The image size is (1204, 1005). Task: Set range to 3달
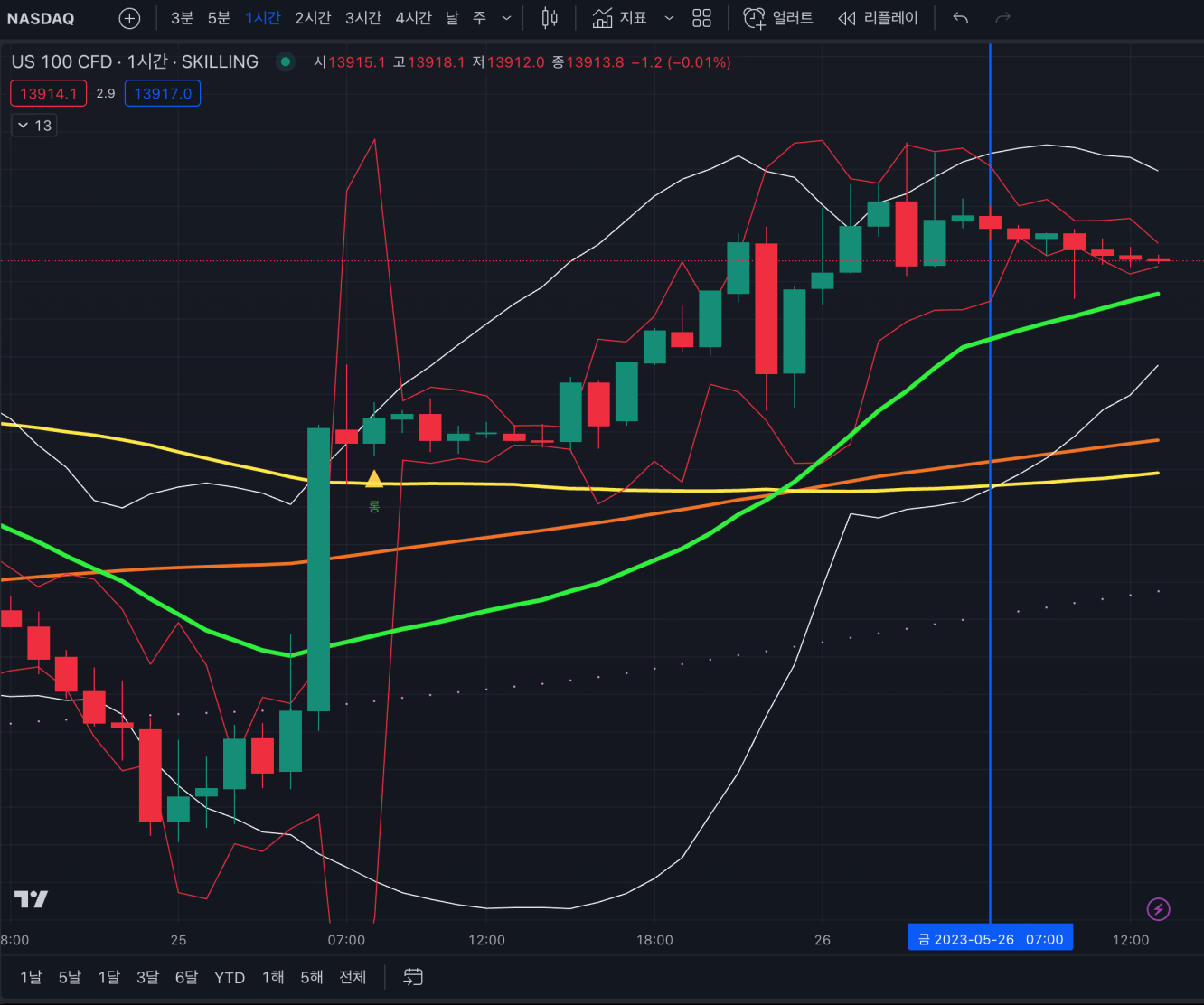(x=147, y=977)
